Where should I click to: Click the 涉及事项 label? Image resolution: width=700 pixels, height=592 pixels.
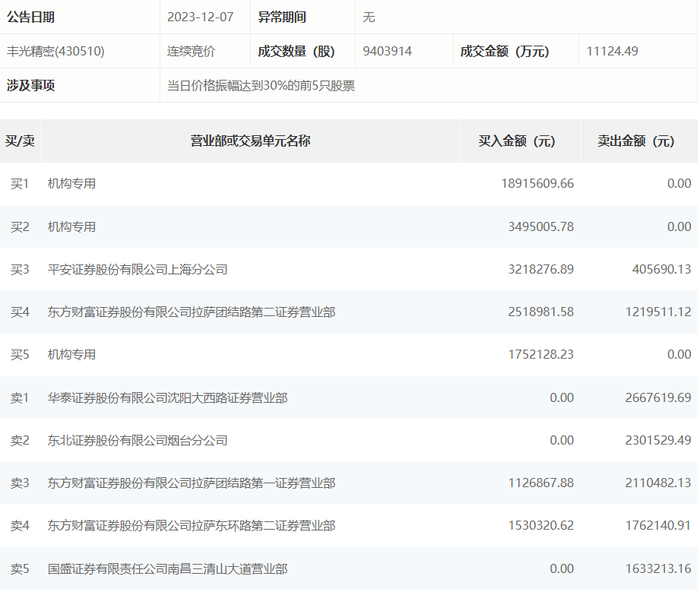click(31, 85)
